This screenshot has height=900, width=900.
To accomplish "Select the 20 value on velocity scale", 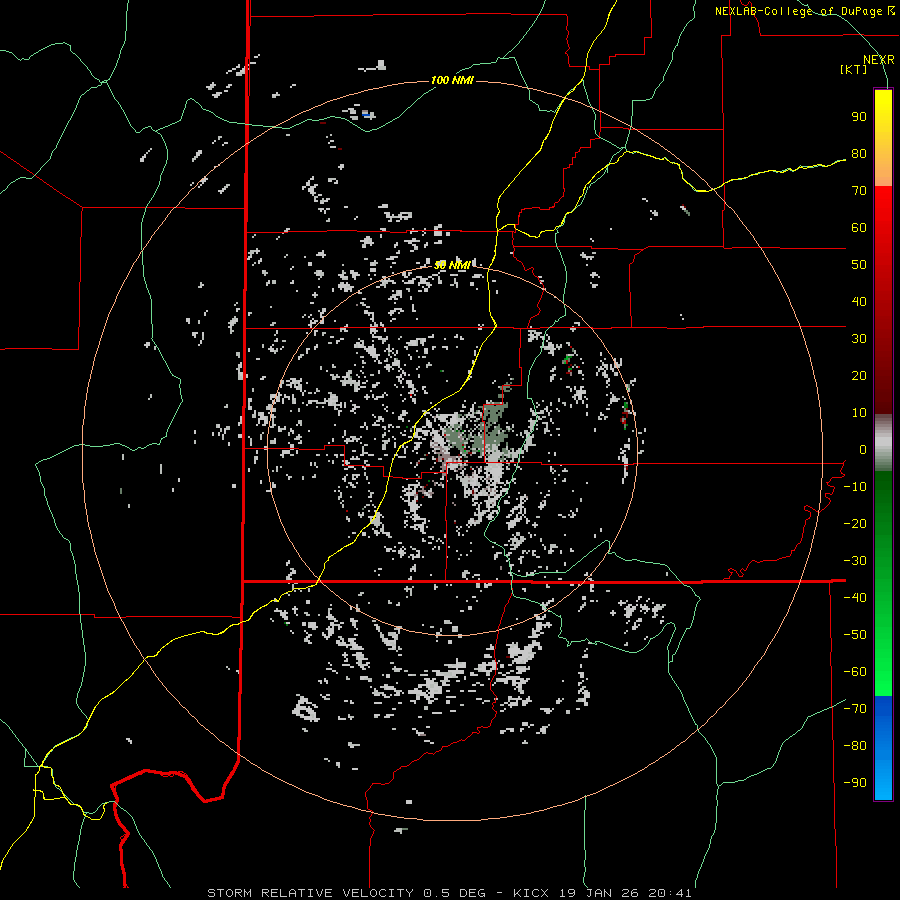I will click(859, 376).
